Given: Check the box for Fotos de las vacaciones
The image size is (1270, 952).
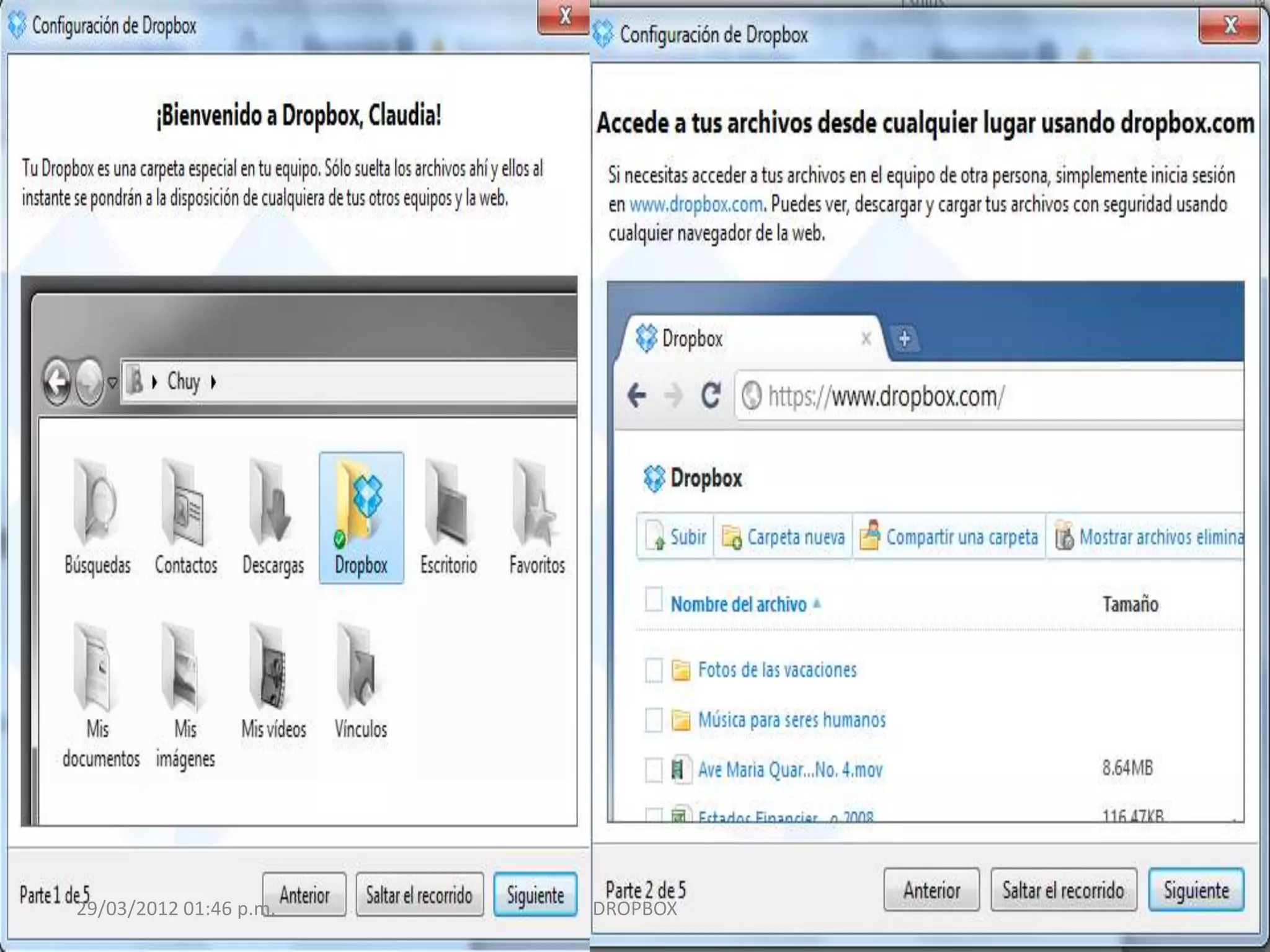Looking at the screenshot, I should pos(654,670).
